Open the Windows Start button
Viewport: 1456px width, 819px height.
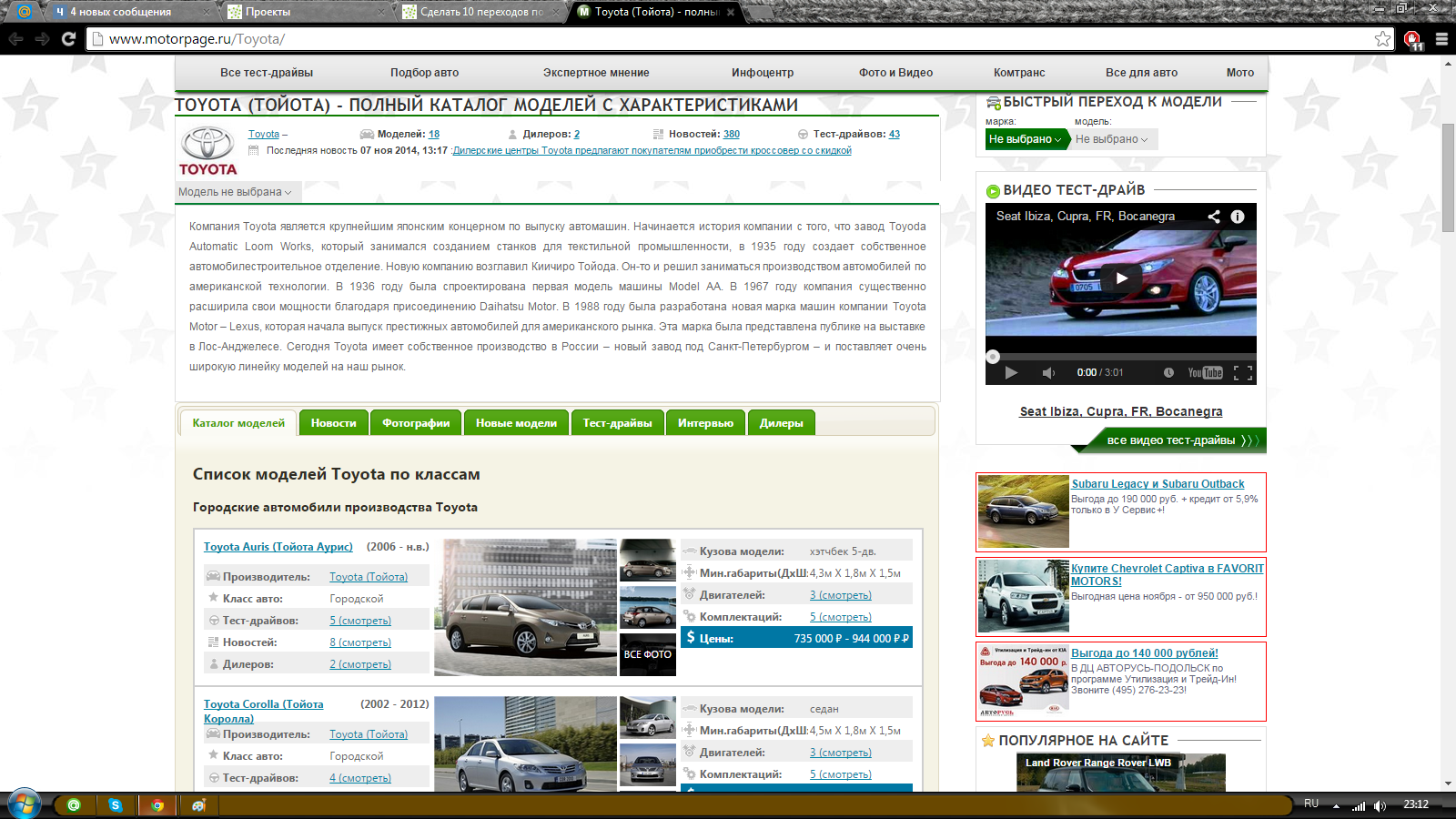pyautogui.click(x=24, y=804)
